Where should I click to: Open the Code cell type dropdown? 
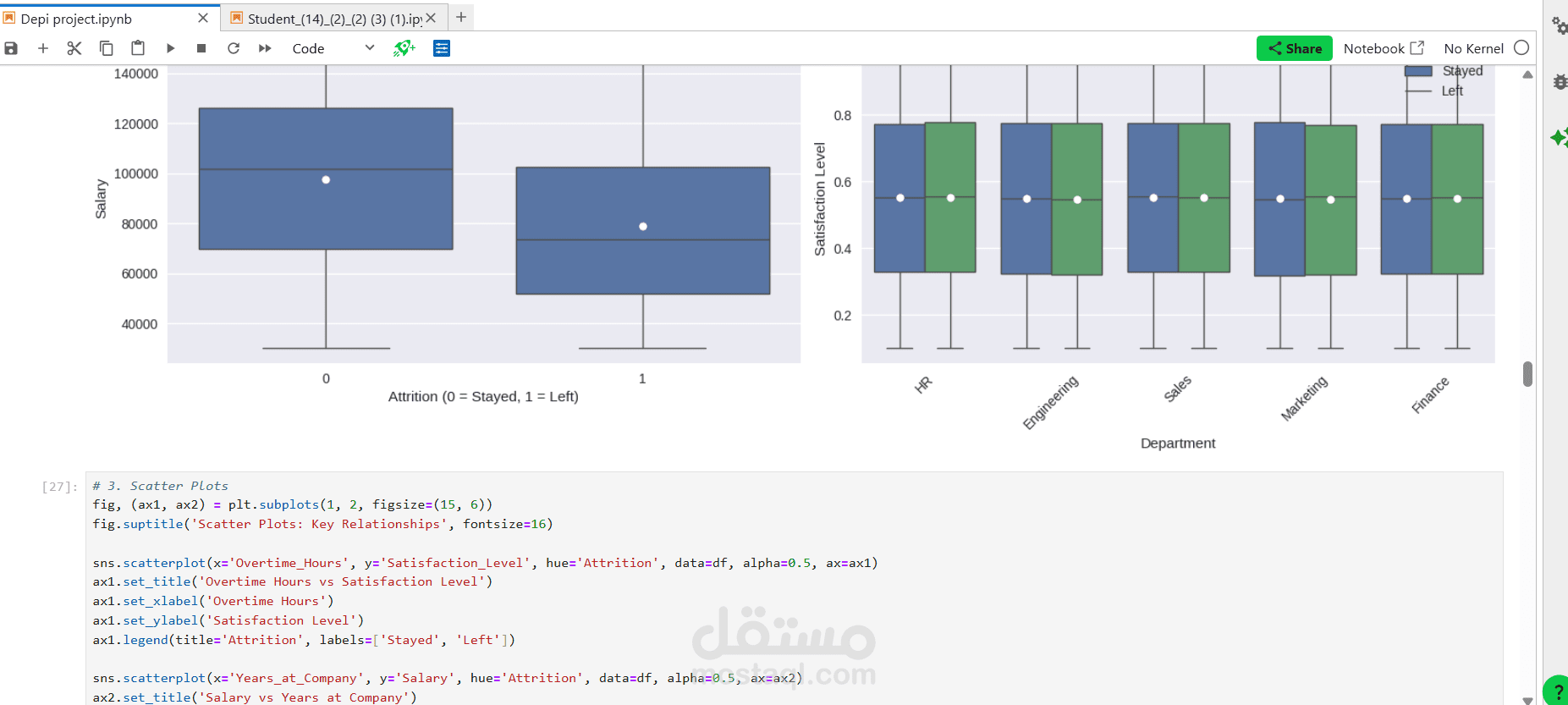click(333, 48)
